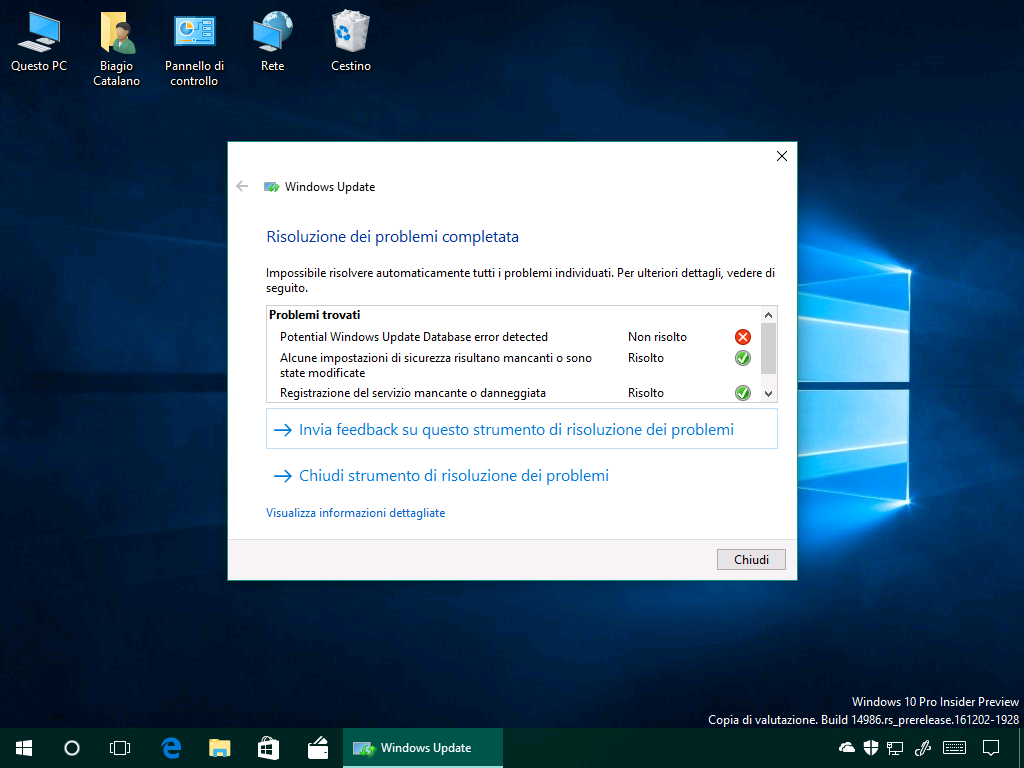Click the Windows Update taskbar button

click(423, 748)
